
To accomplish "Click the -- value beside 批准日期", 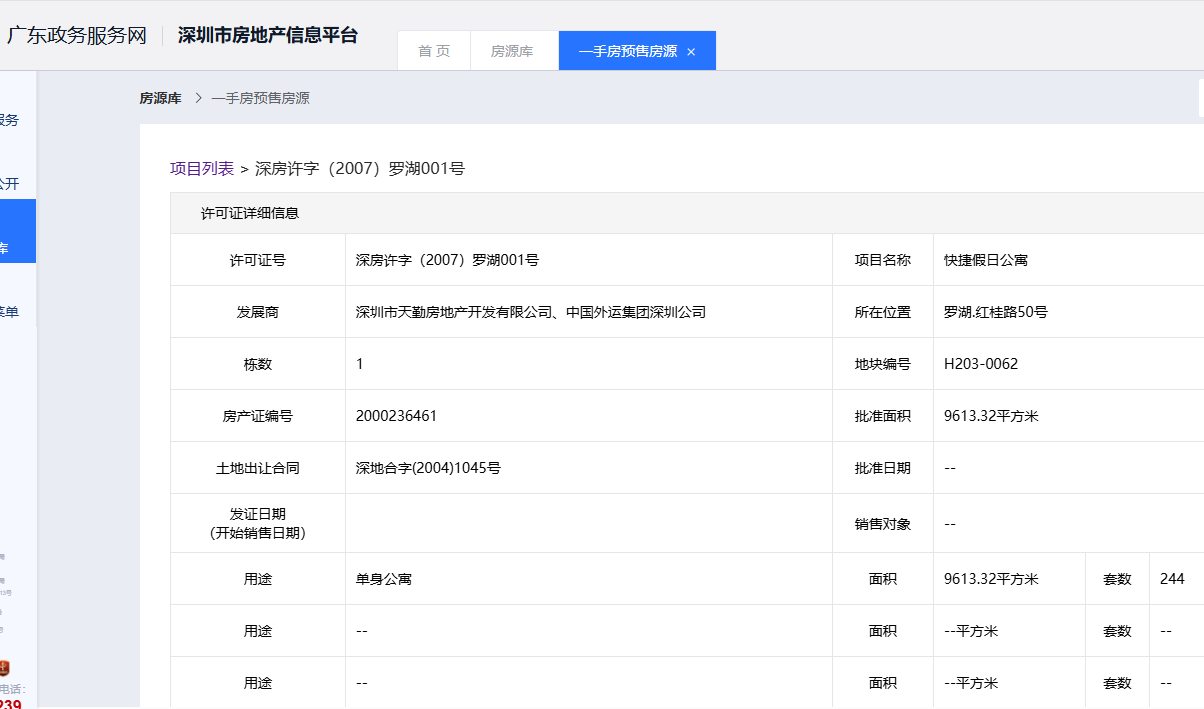I will coord(950,468).
